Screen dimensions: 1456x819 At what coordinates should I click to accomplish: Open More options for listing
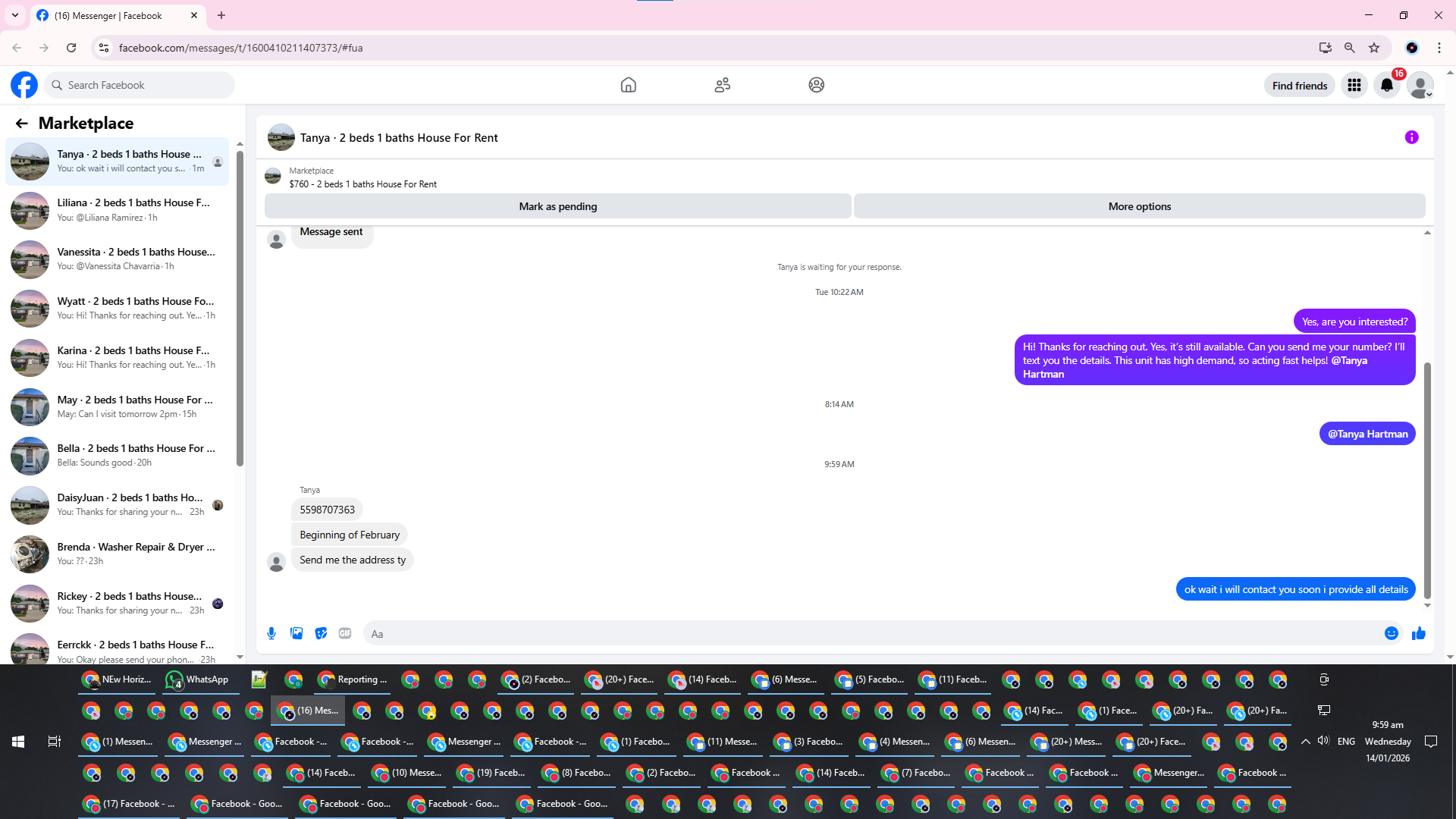pos(1139,206)
